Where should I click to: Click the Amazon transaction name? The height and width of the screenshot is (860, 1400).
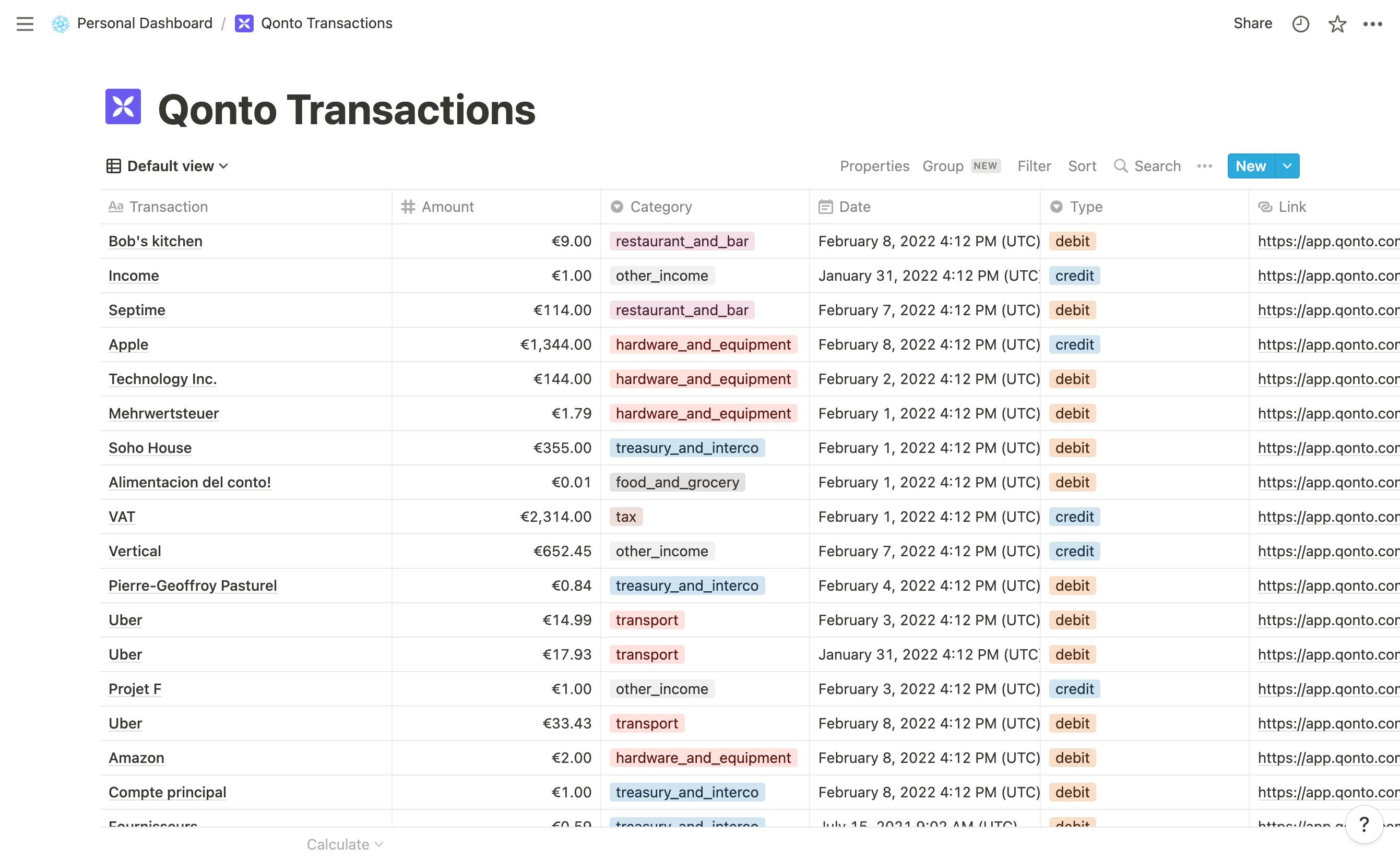pyautogui.click(x=136, y=758)
